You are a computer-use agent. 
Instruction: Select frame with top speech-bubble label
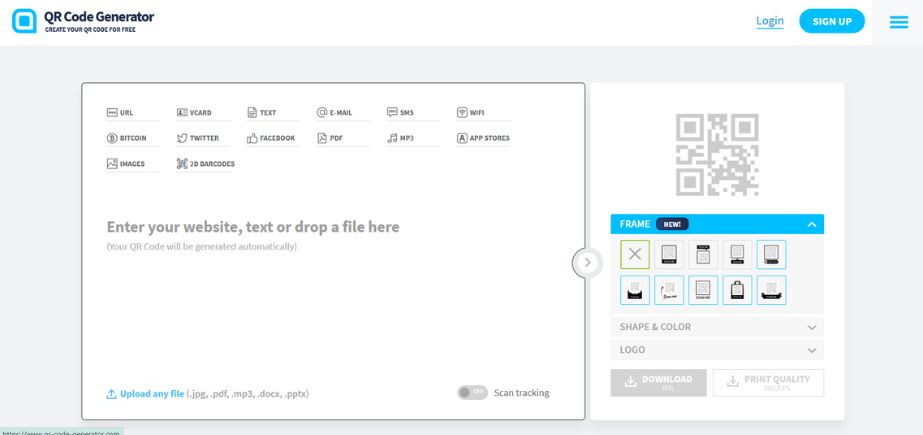coord(703,254)
